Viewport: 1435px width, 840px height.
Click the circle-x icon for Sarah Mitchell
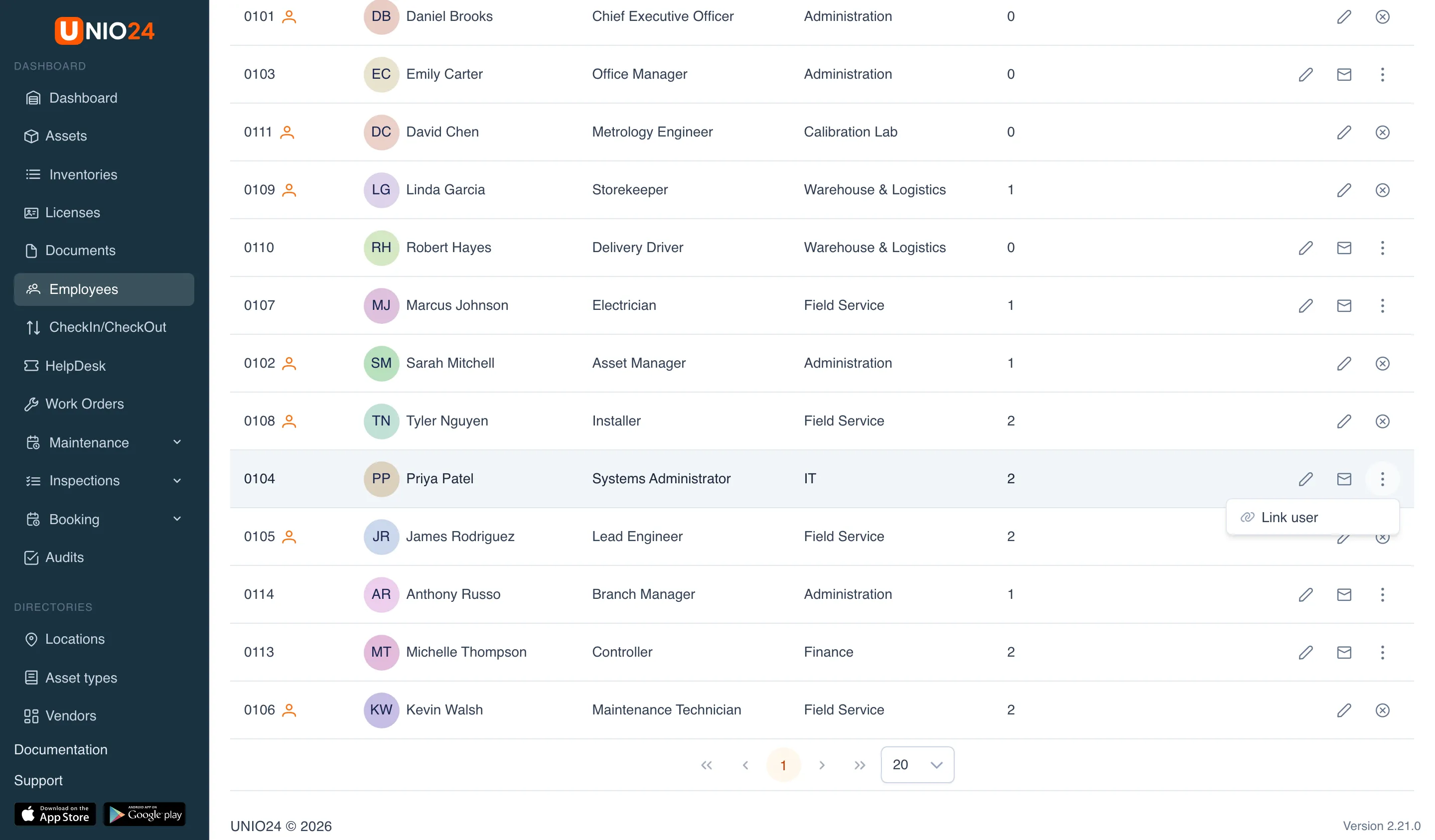click(x=1382, y=363)
